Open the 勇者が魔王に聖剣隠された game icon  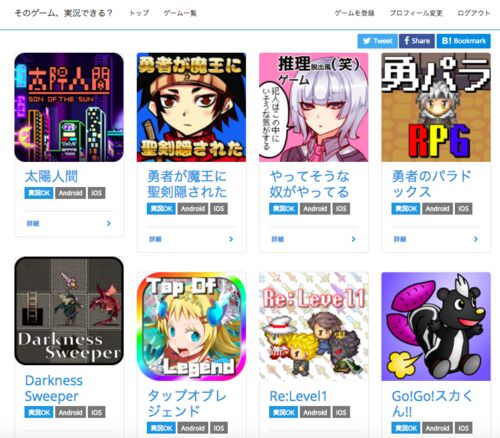click(191, 107)
